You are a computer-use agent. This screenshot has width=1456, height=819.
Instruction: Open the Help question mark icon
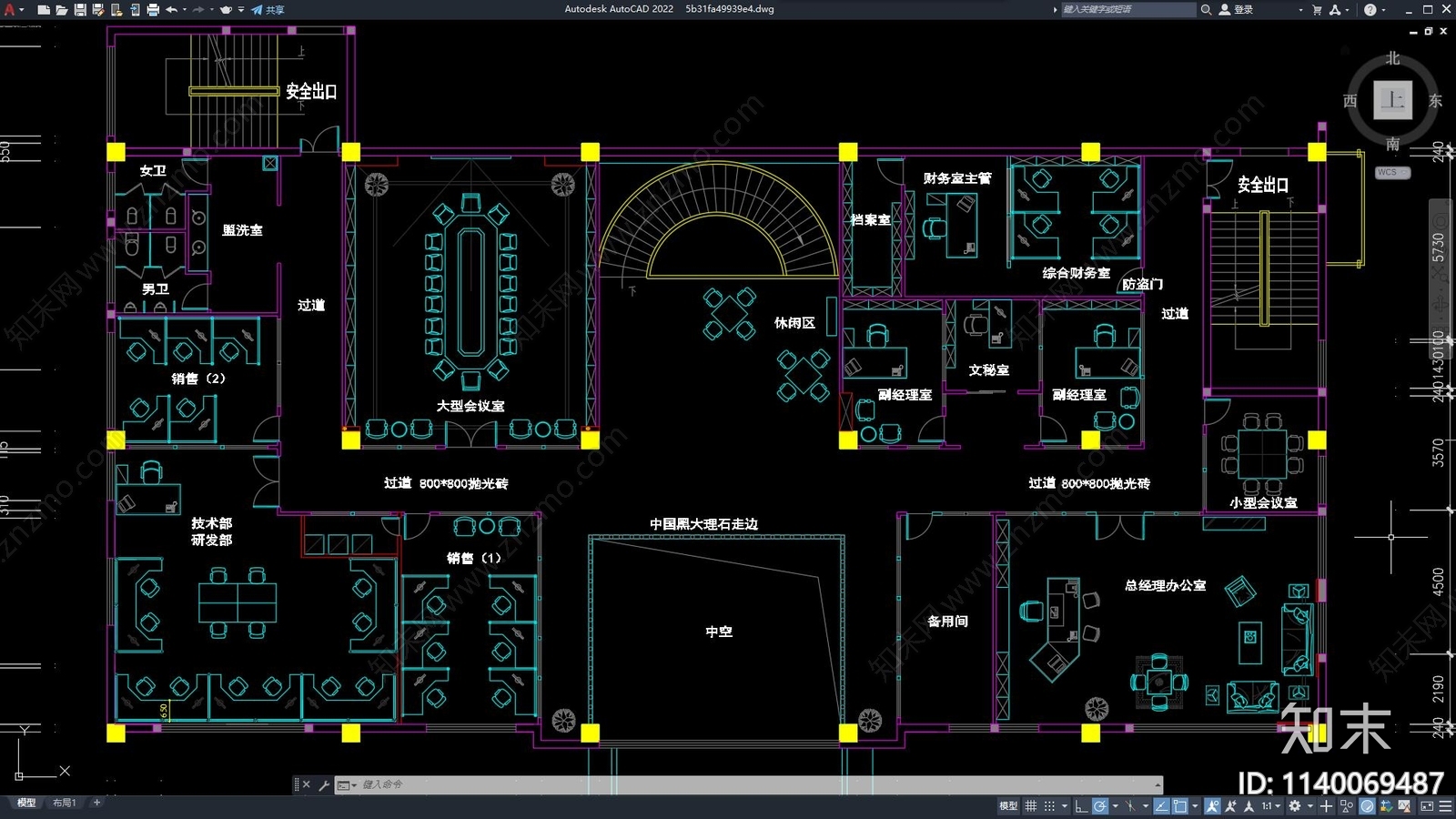click(1370, 9)
